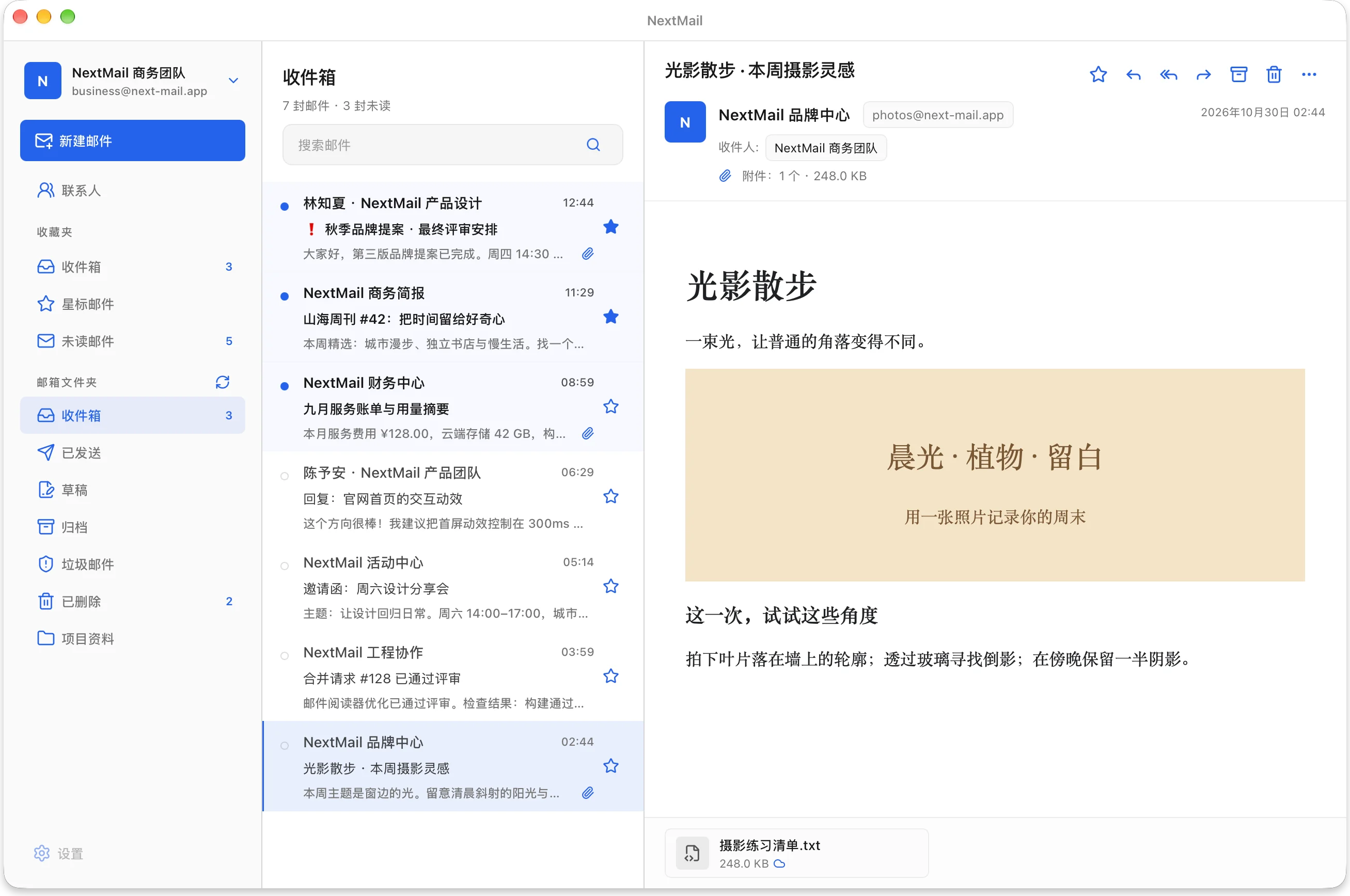The height and width of the screenshot is (896, 1350).
Task: Star the open email from the header toolbar
Action: 1097,75
